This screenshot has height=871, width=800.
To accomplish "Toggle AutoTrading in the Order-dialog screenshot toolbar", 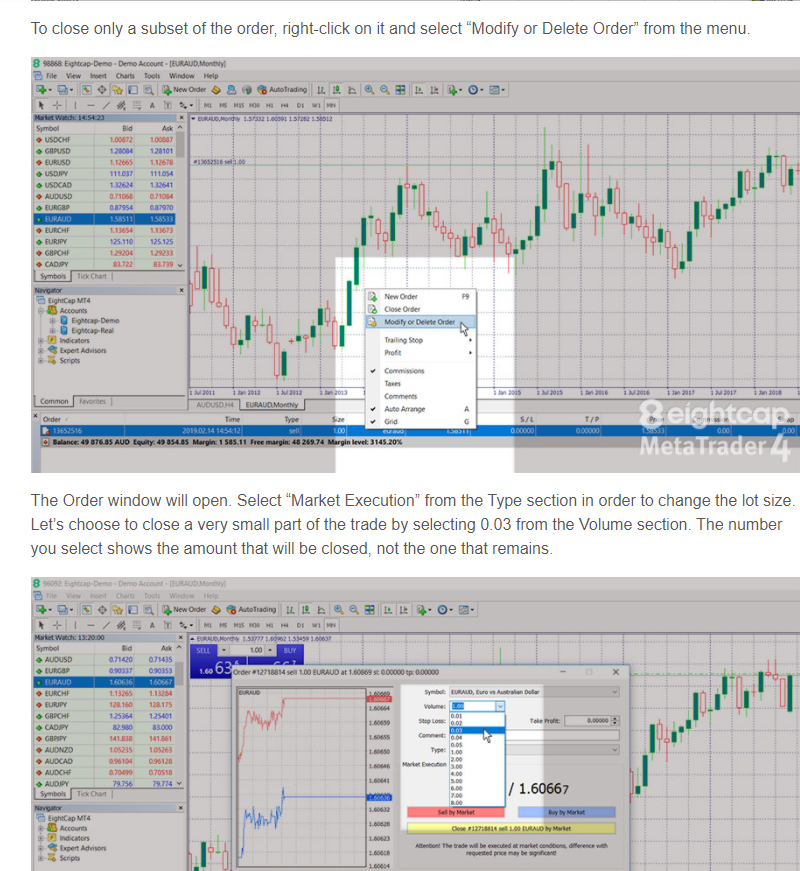I will [x=251, y=609].
